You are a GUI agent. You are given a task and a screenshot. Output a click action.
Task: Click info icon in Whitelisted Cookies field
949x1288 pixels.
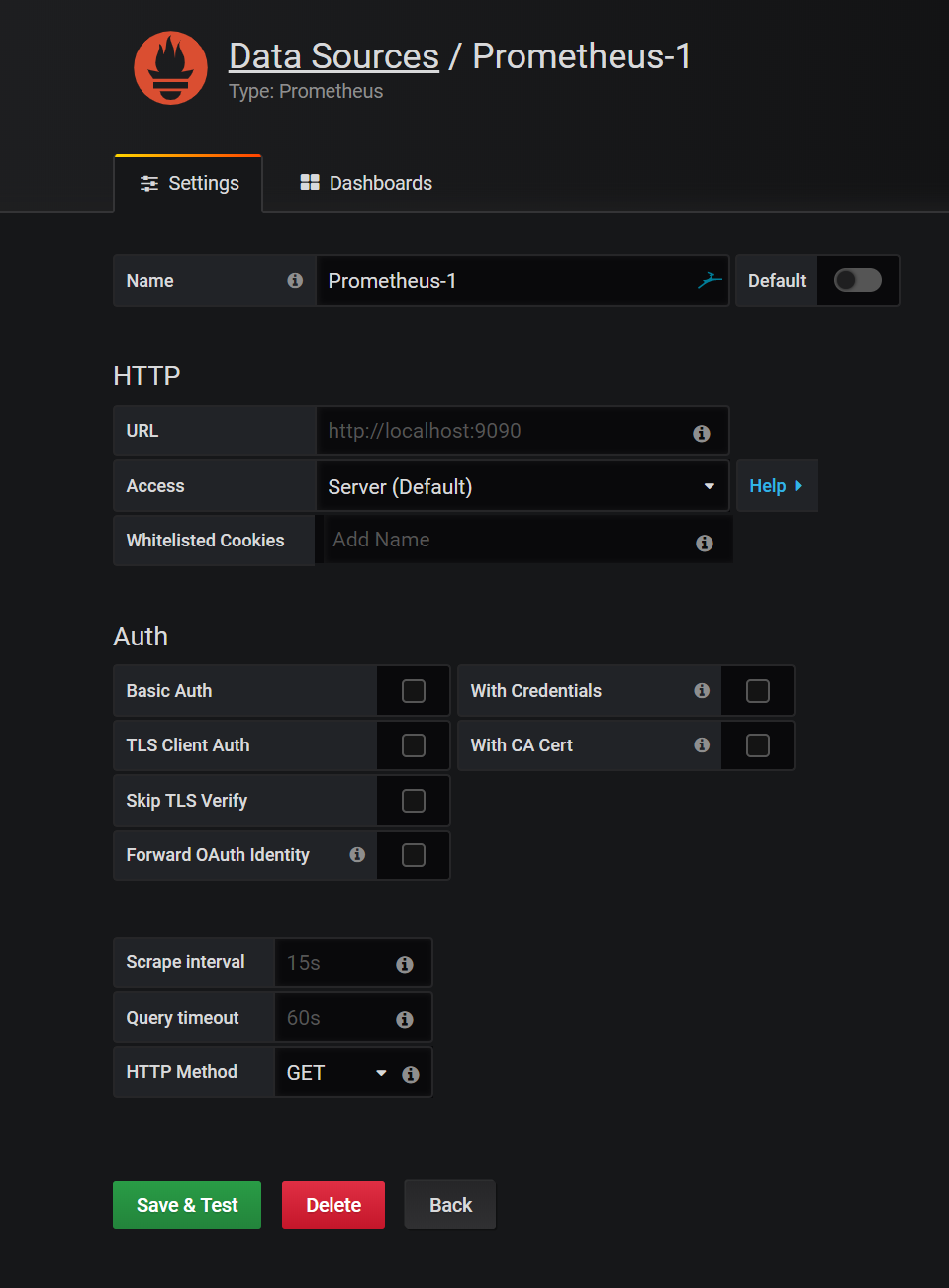tap(704, 543)
